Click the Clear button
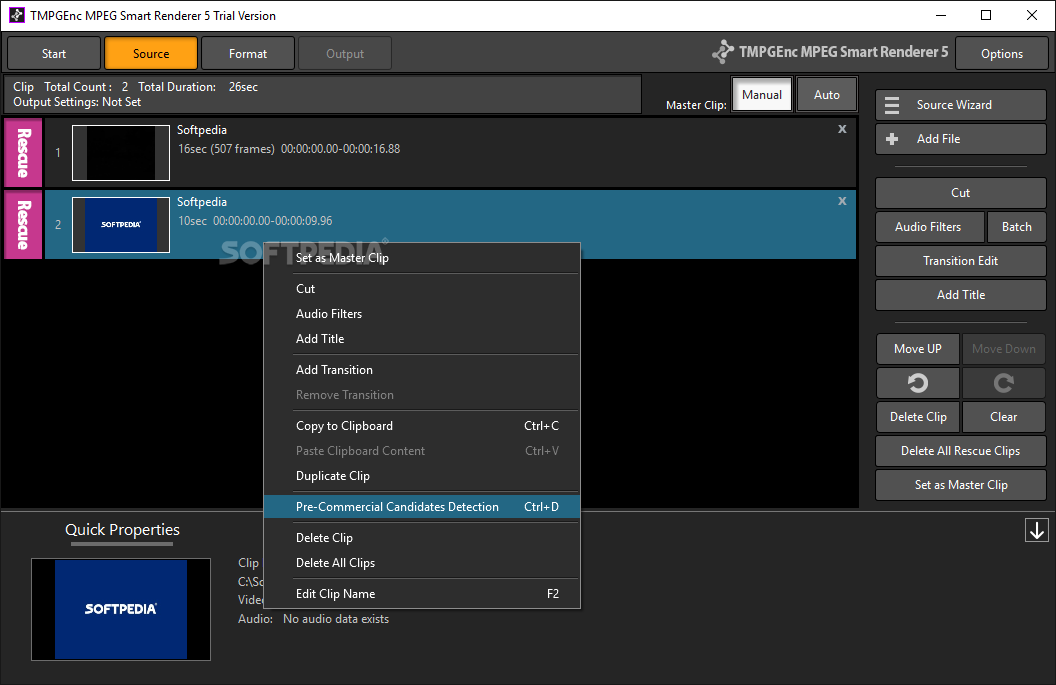This screenshot has width=1056, height=685. pyautogui.click(x=1003, y=417)
